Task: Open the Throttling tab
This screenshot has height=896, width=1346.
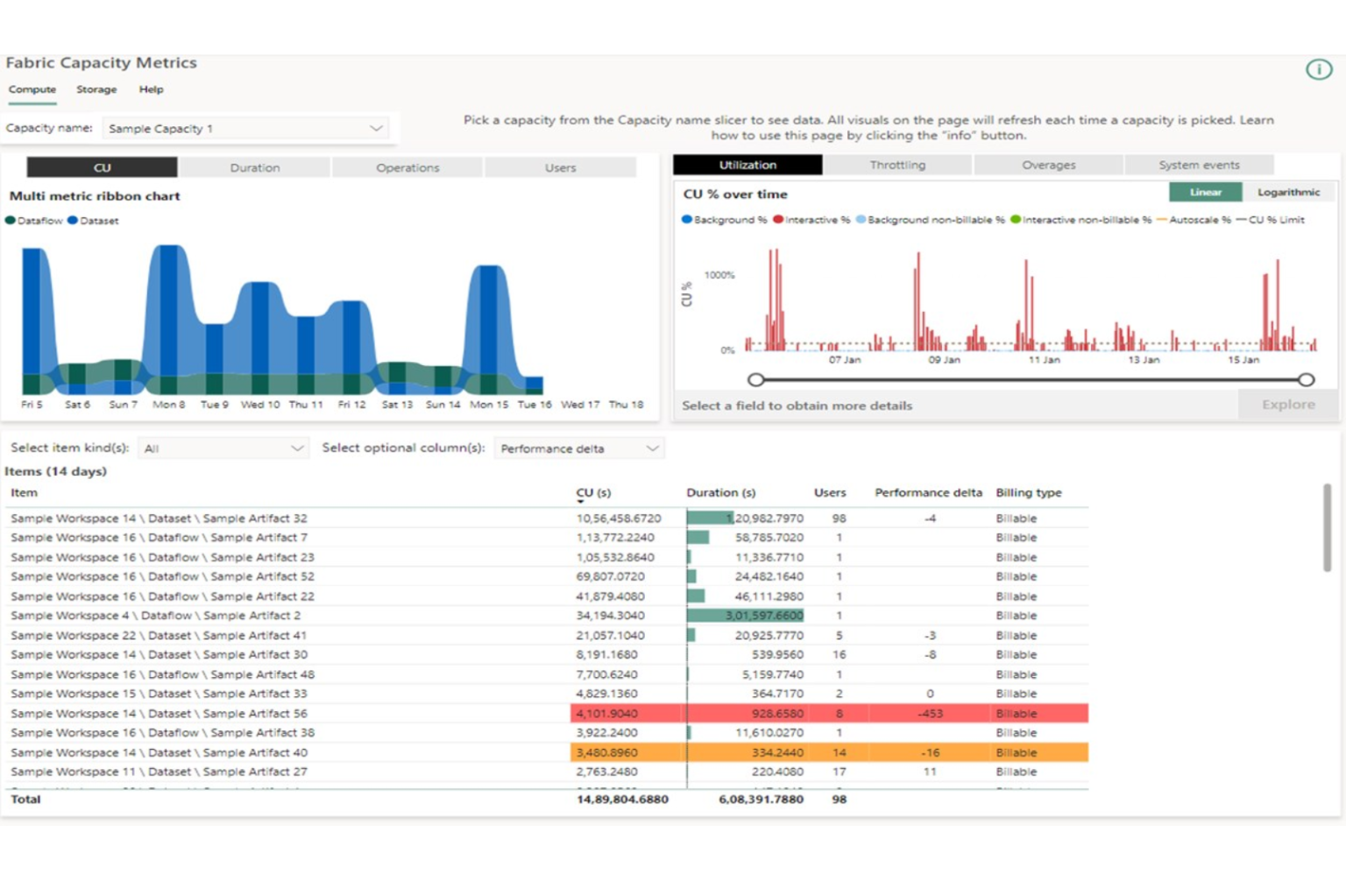Action: [897, 165]
